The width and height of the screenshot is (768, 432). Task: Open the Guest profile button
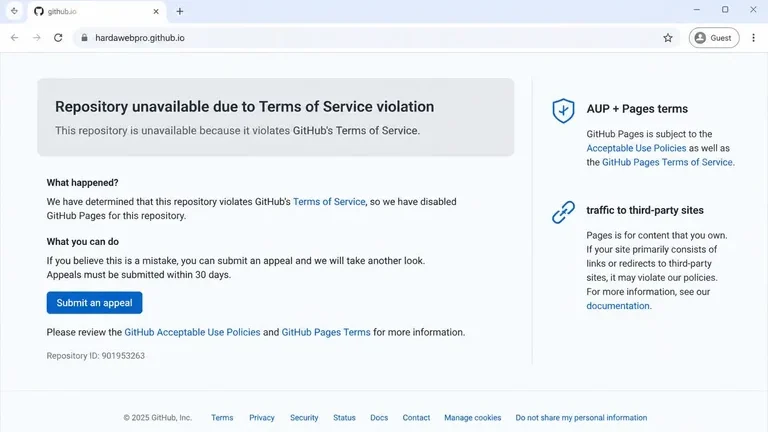714,38
